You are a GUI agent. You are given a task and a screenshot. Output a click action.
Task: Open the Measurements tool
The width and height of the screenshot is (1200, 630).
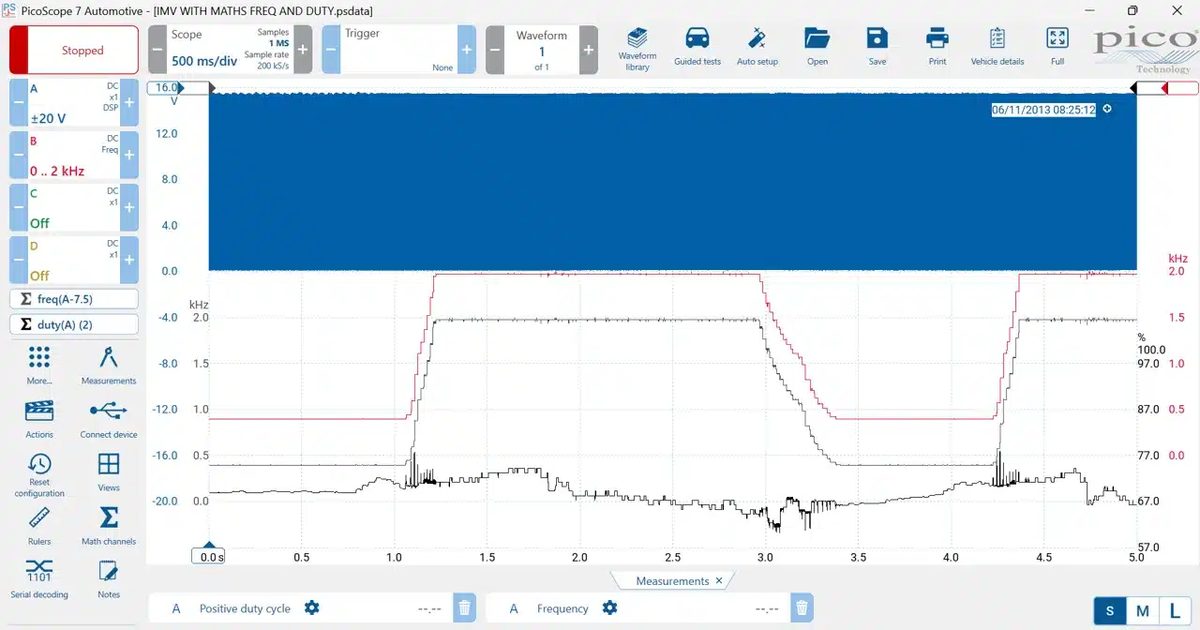coord(109,365)
